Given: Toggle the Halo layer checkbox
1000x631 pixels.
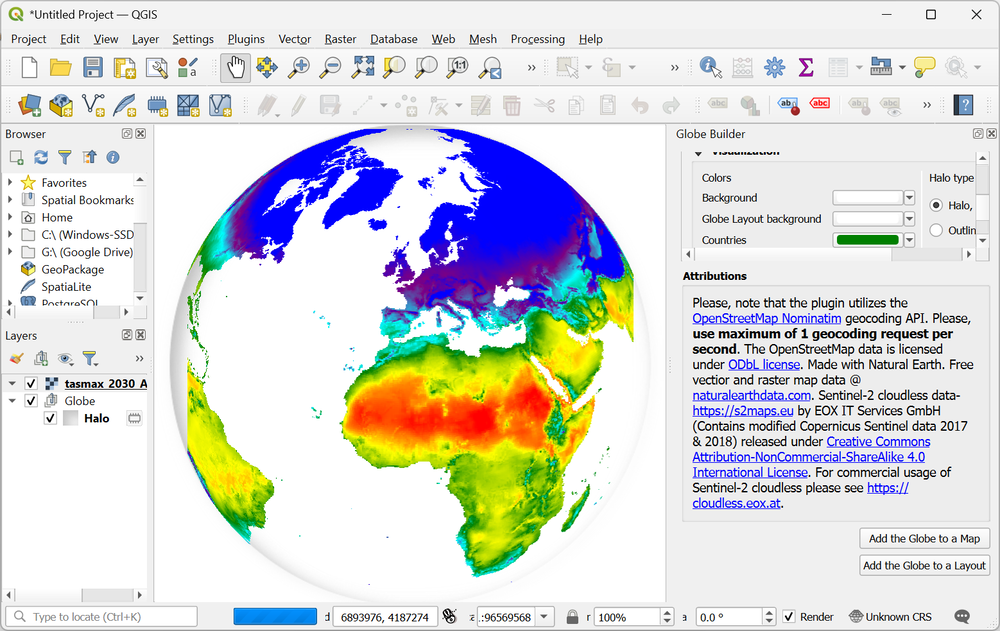Looking at the screenshot, I should pos(50,419).
